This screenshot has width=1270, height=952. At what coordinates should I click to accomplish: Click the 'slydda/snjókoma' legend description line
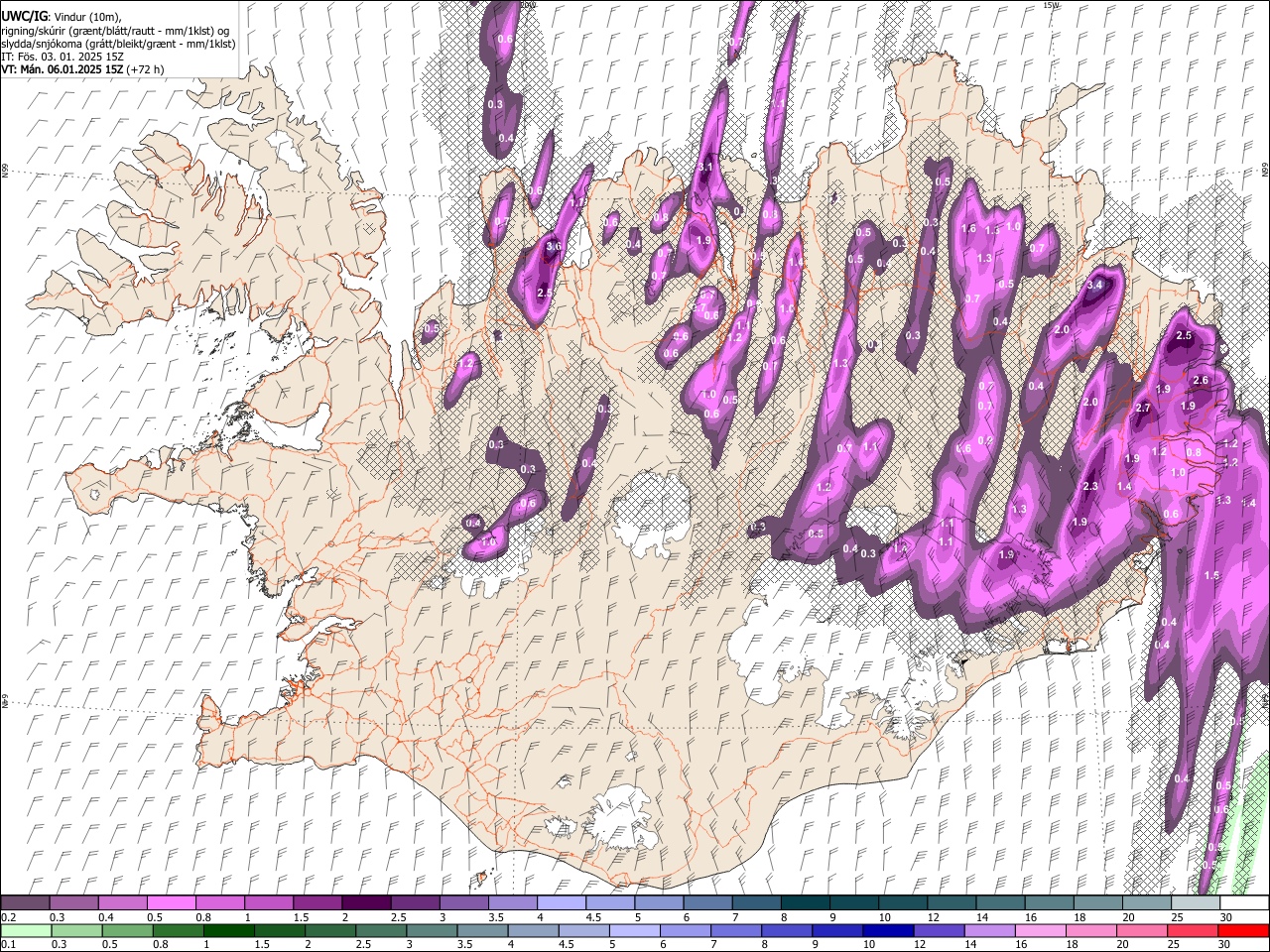(118, 45)
